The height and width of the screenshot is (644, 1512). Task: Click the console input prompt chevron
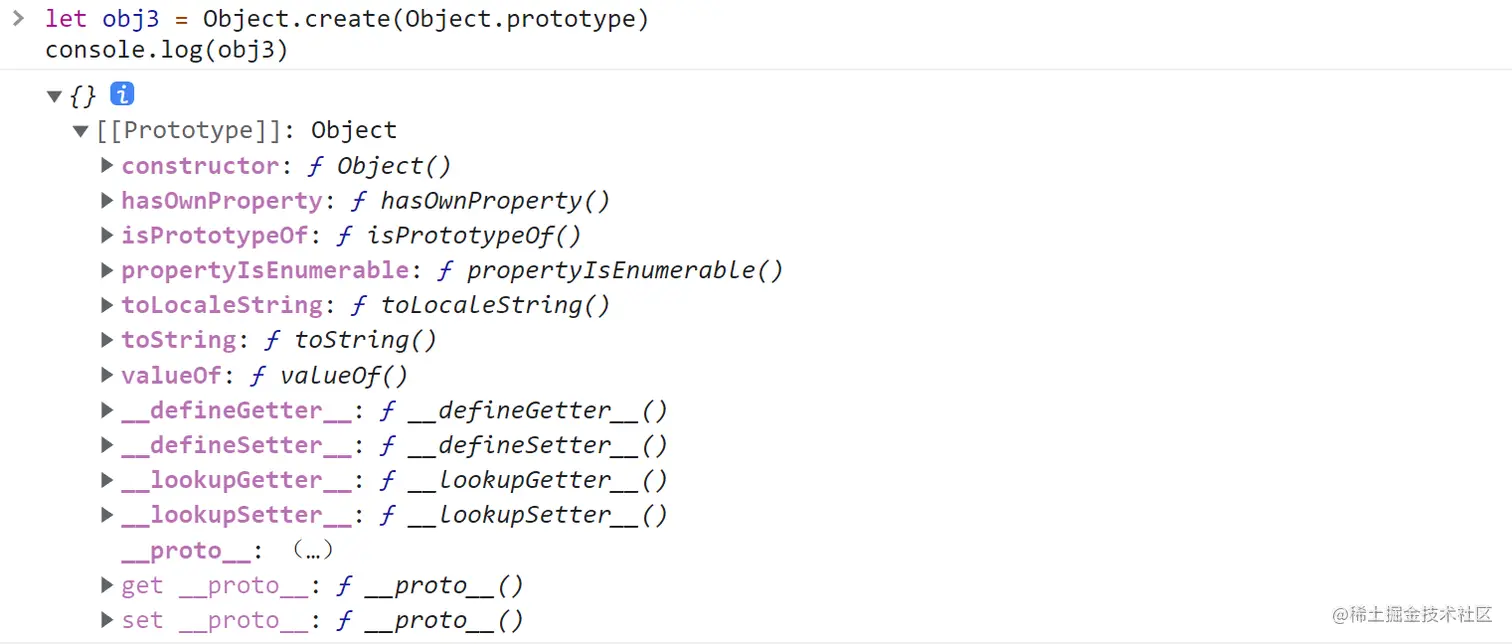17,18
